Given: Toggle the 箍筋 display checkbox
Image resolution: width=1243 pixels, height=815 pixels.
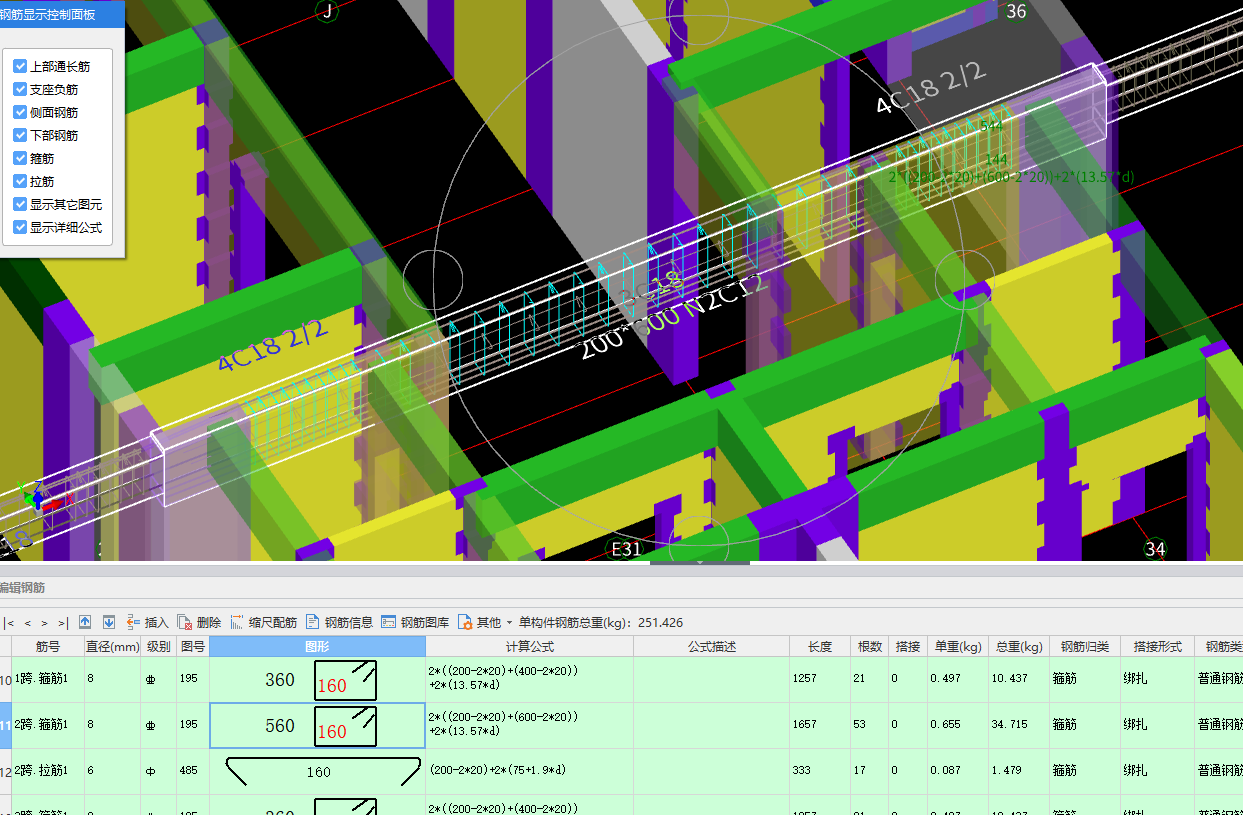Looking at the screenshot, I should click(20, 158).
